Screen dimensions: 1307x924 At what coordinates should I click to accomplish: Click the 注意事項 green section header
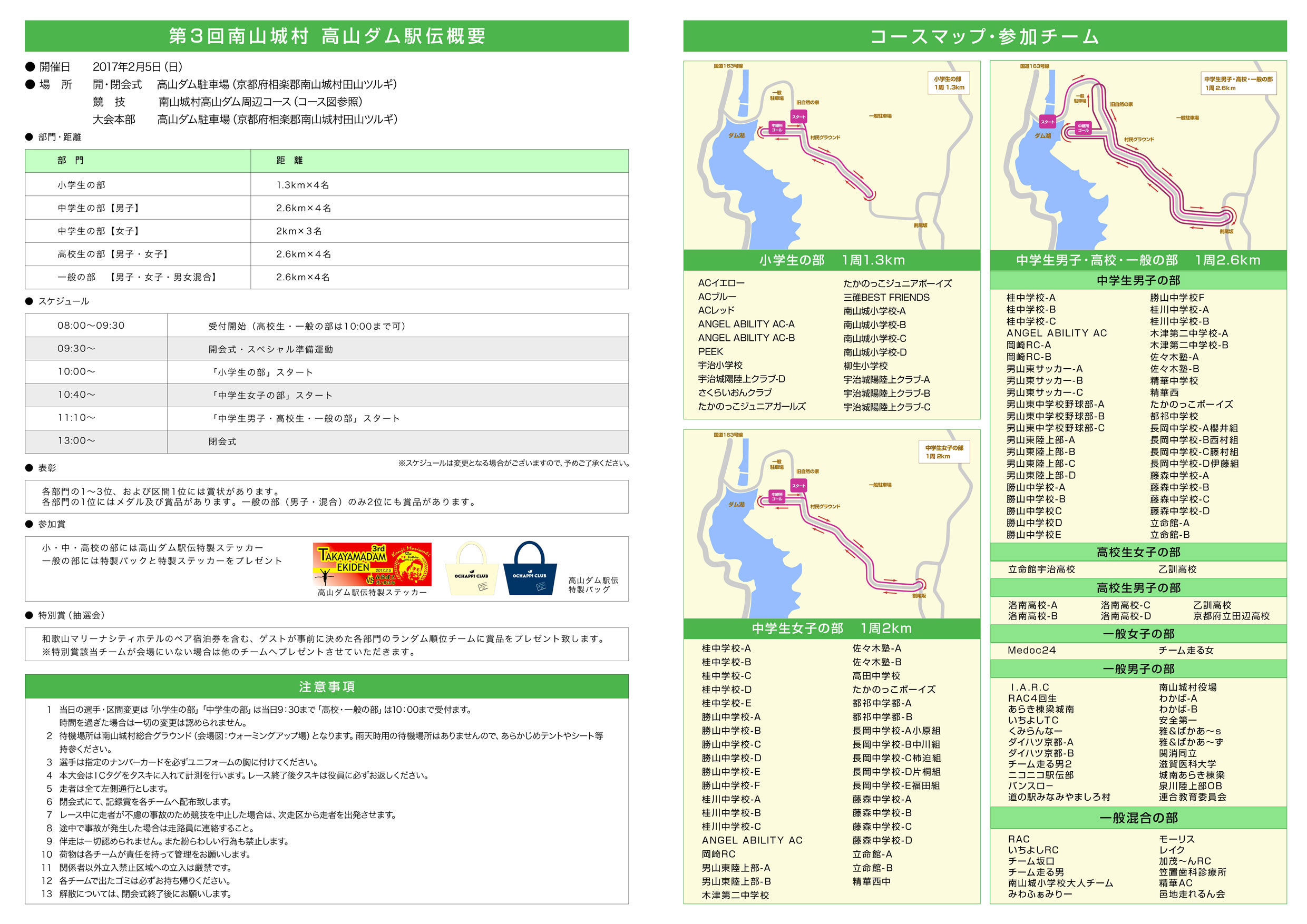327,686
